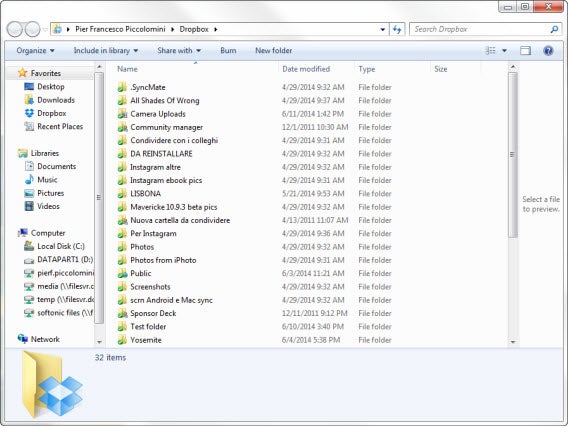Viewport: 568px width, 426px height.
Task: Click the Network icon in sidebar
Action: tap(22, 339)
